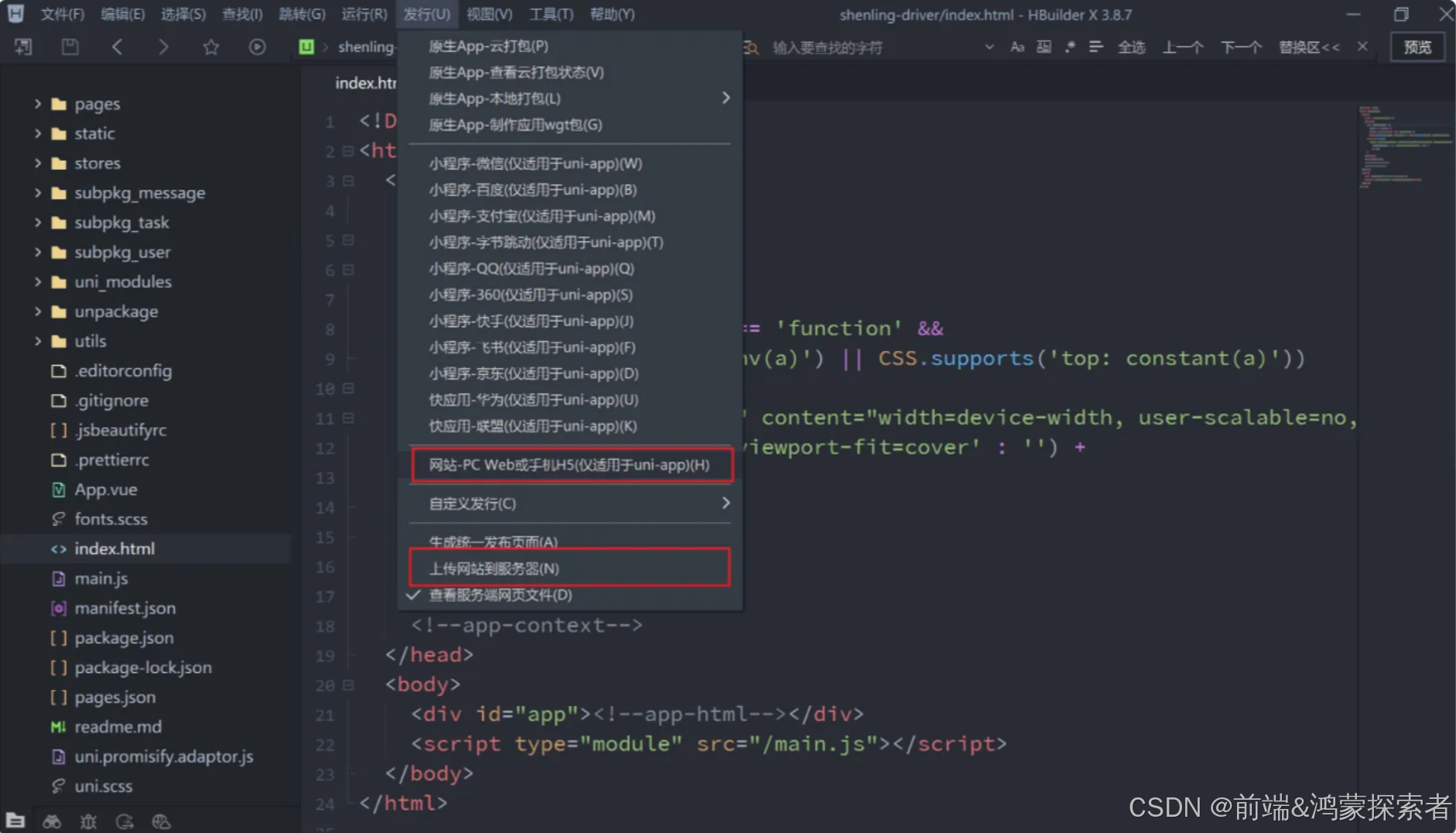Image resolution: width=1456 pixels, height=833 pixels.
Task: Select '快应用-华为(仅适用于uni-app)(U)' entry
Action: 570,400
